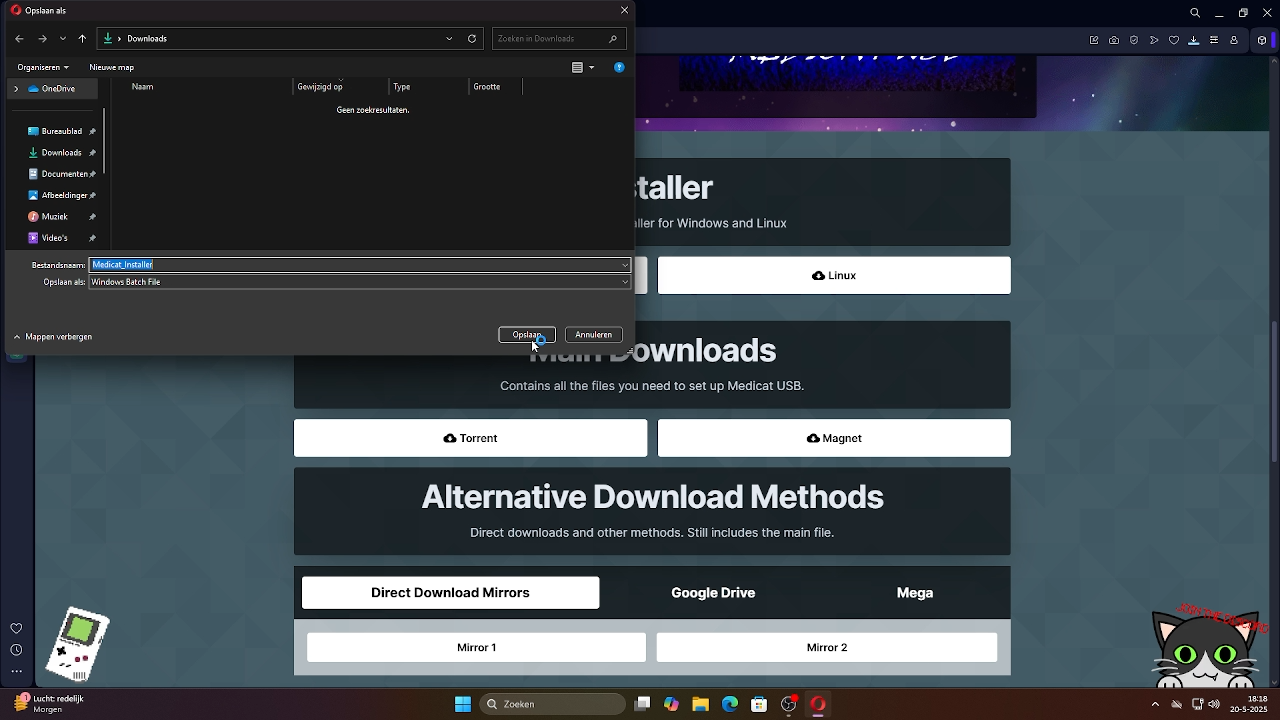Click the Opslaan button
This screenshot has width=1280, height=720.
527,335
